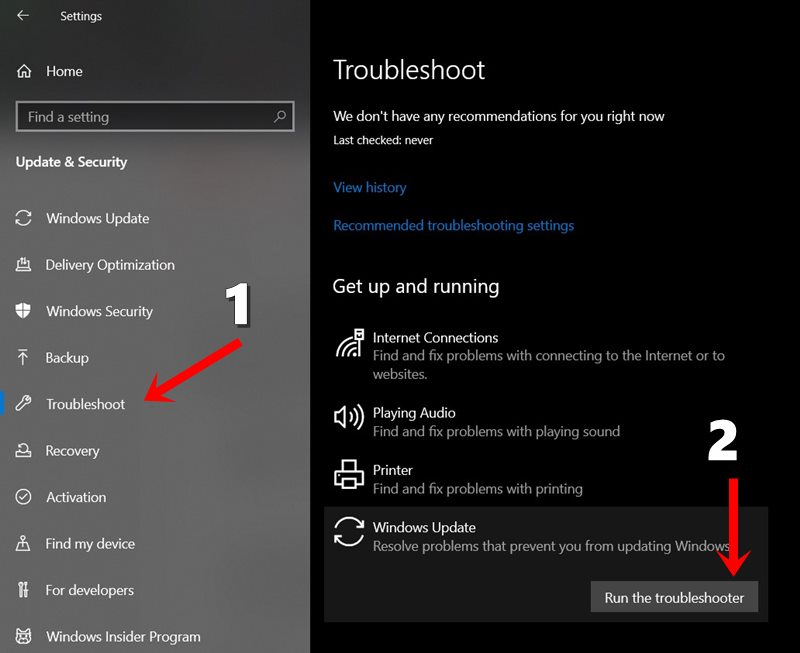Click the search magnifier icon

(x=280, y=117)
